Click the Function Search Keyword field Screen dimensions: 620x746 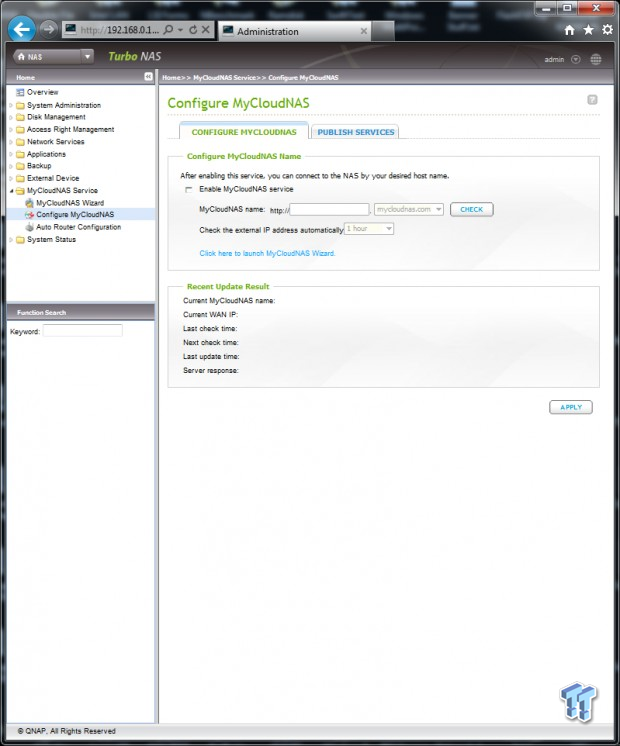tap(83, 330)
